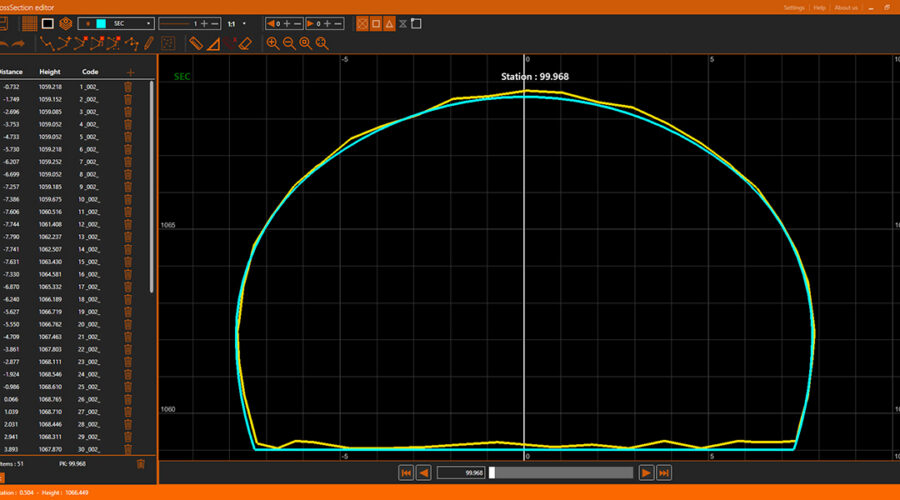Screen dimensions: 900x500
Task: Click the zoom in magnifier icon
Action: point(273,43)
